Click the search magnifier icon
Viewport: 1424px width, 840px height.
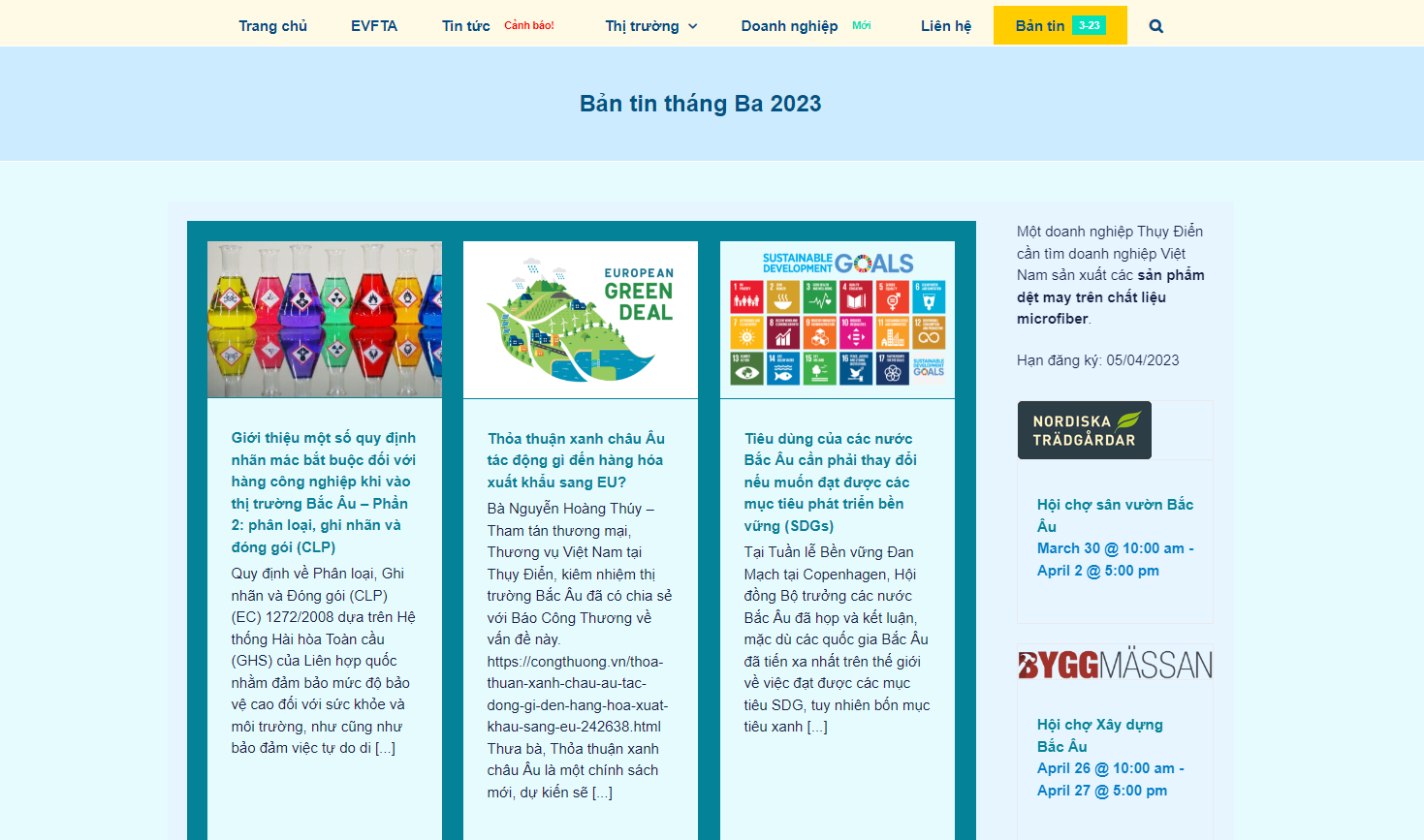point(1155,26)
